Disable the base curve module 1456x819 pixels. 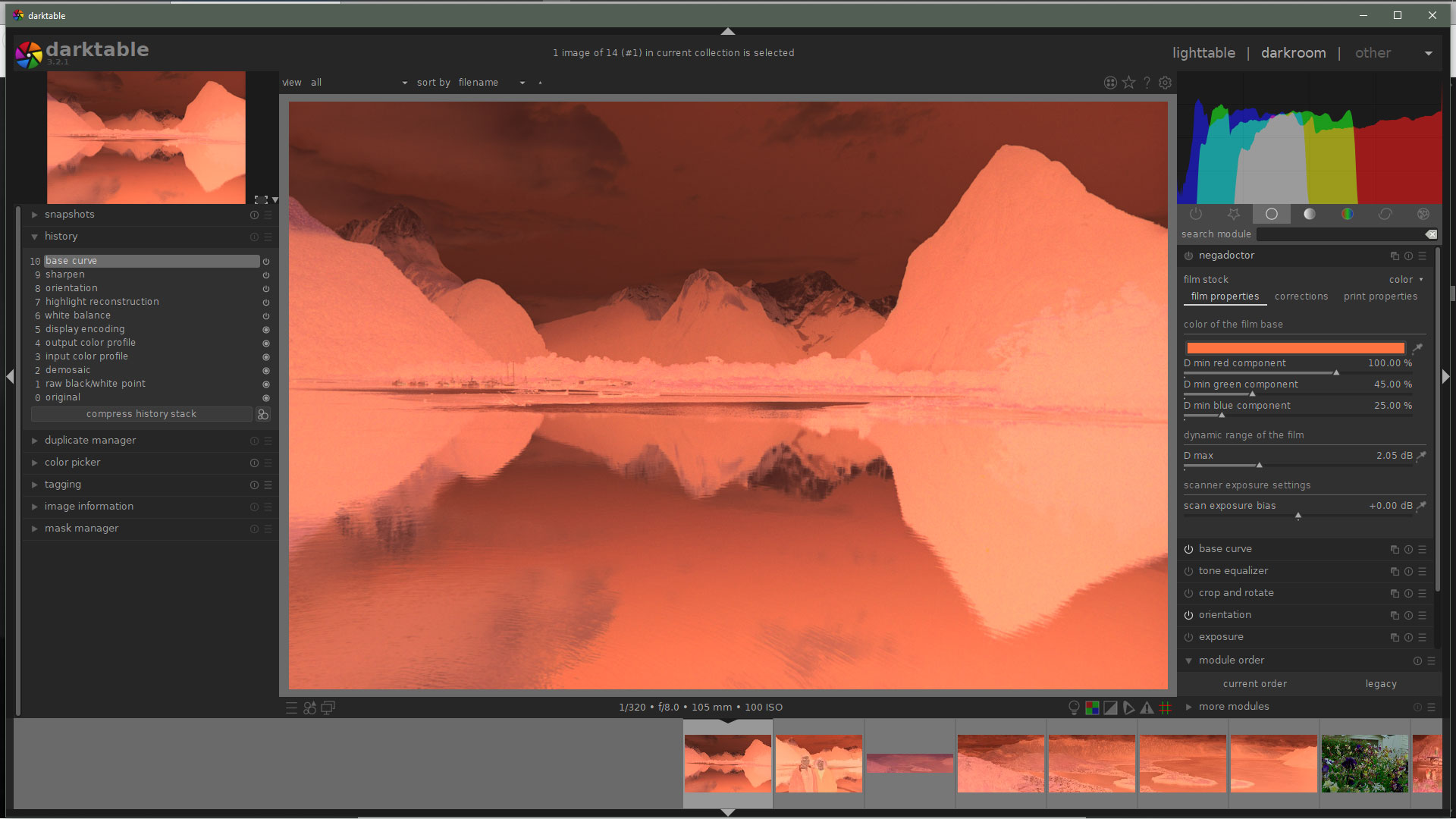pos(1188,549)
